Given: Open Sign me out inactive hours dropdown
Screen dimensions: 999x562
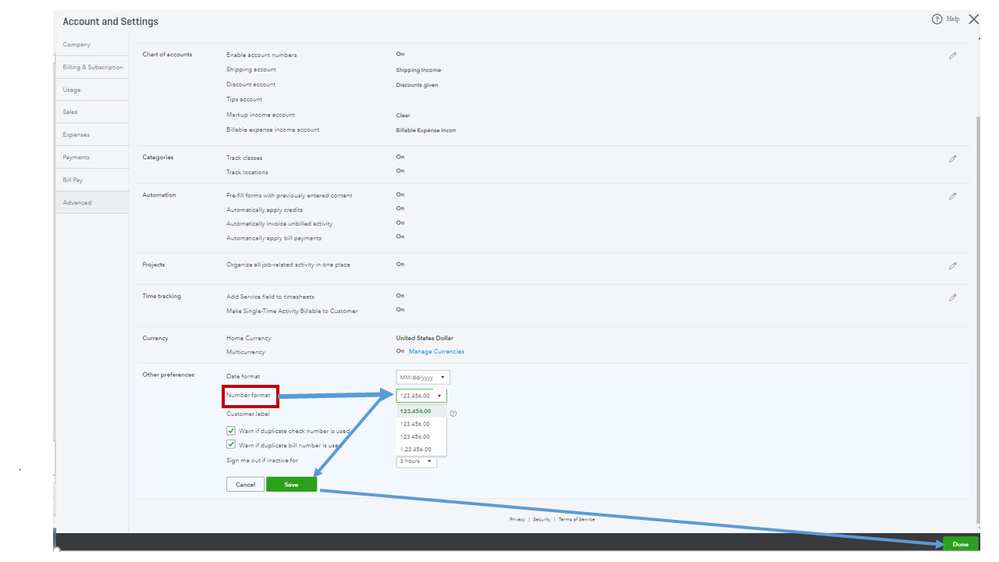Looking at the screenshot, I should [x=416, y=461].
